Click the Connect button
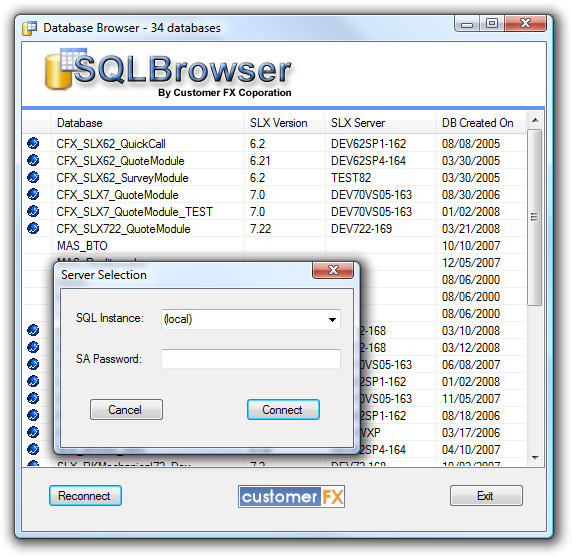The image size is (572, 557). [x=283, y=410]
